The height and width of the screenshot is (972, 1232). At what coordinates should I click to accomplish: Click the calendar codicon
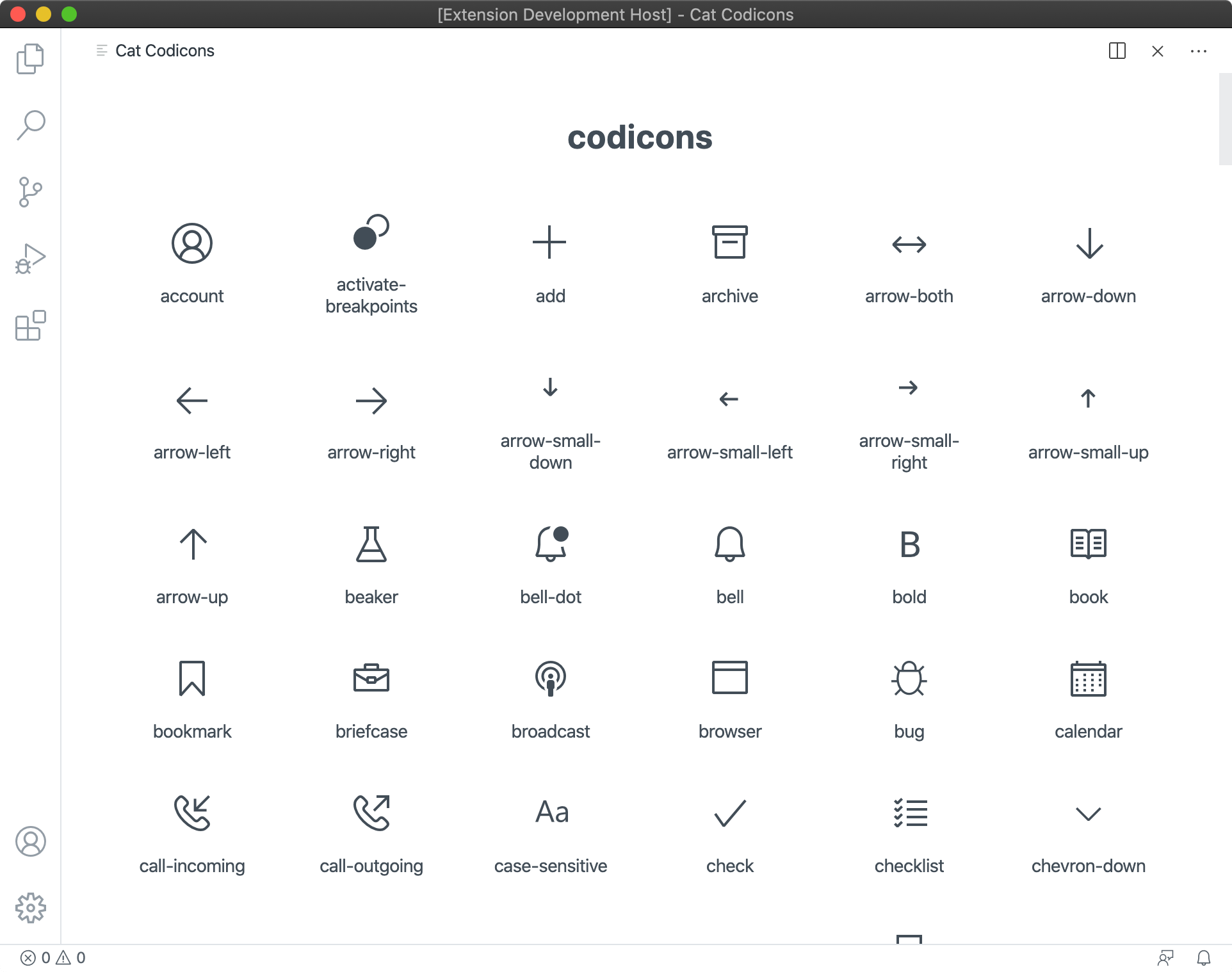(x=1088, y=678)
